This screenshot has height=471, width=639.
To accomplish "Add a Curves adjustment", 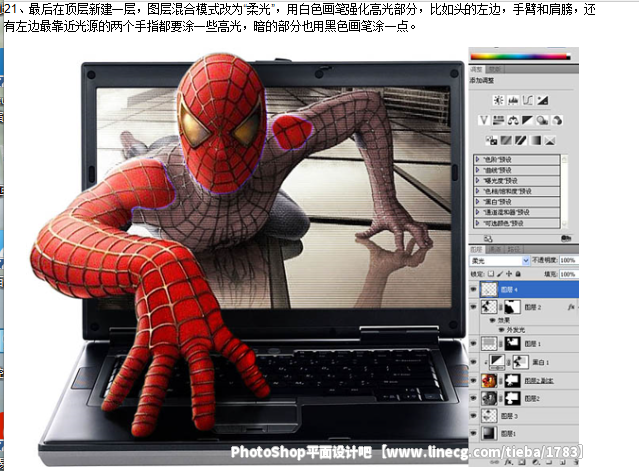I will pyautogui.click(x=527, y=100).
